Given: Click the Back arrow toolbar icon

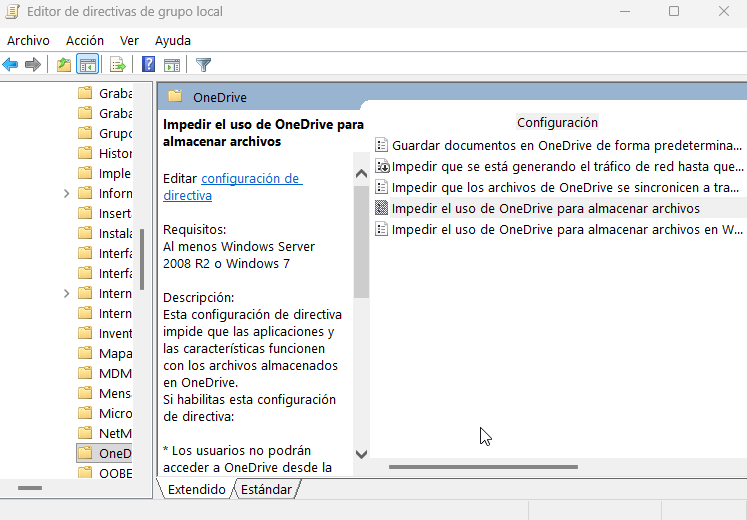Looking at the screenshot, I should (10, 64).
